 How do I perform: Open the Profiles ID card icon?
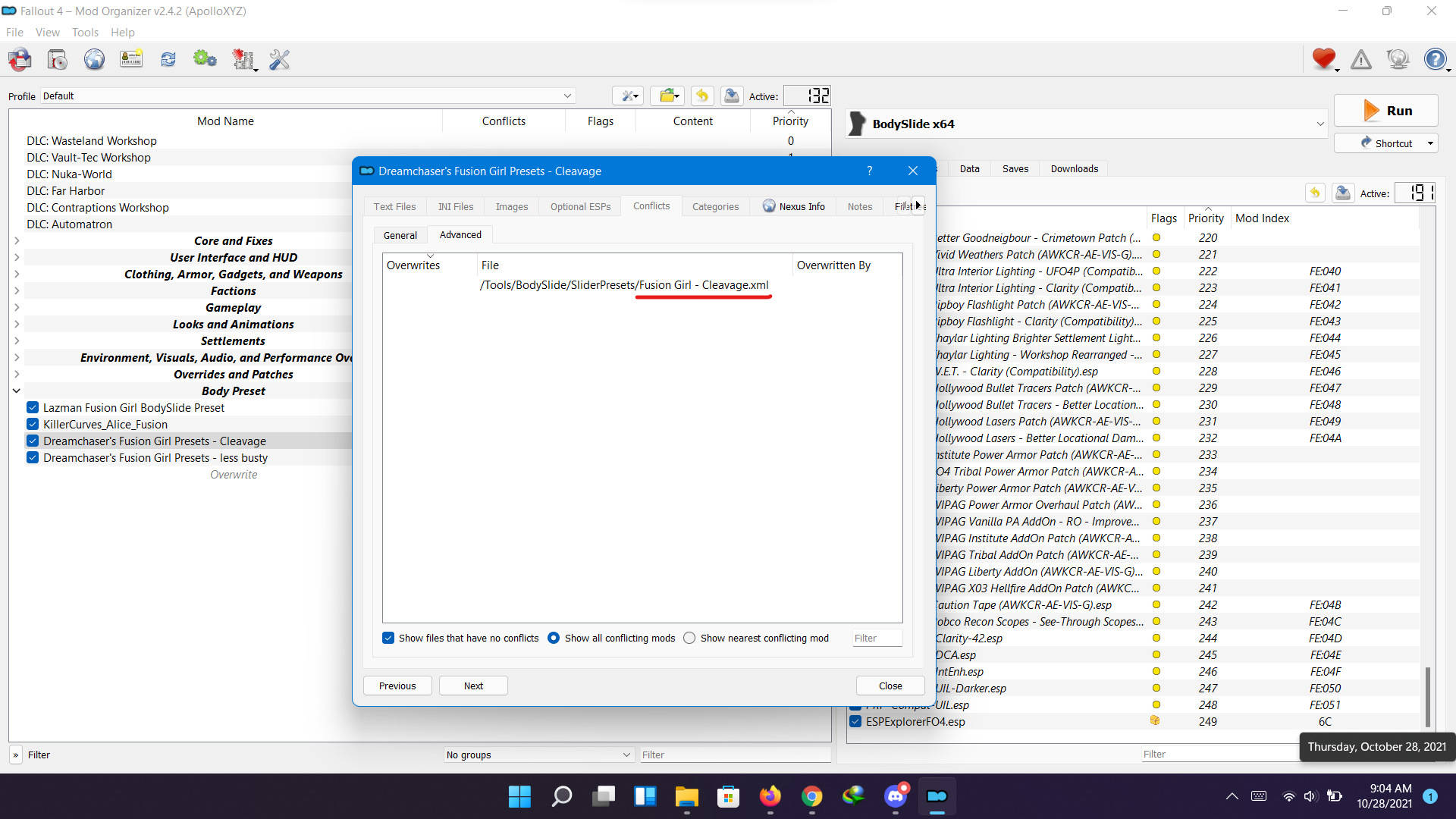click(x=131, y=59)
